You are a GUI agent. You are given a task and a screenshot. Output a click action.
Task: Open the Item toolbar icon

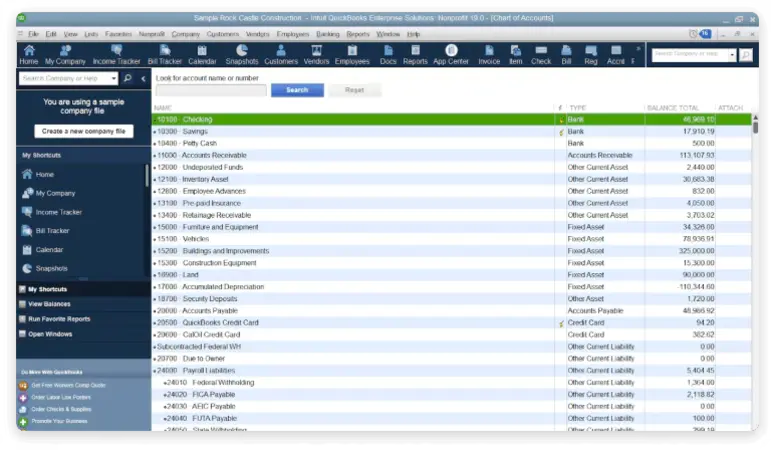coord(516,54)
